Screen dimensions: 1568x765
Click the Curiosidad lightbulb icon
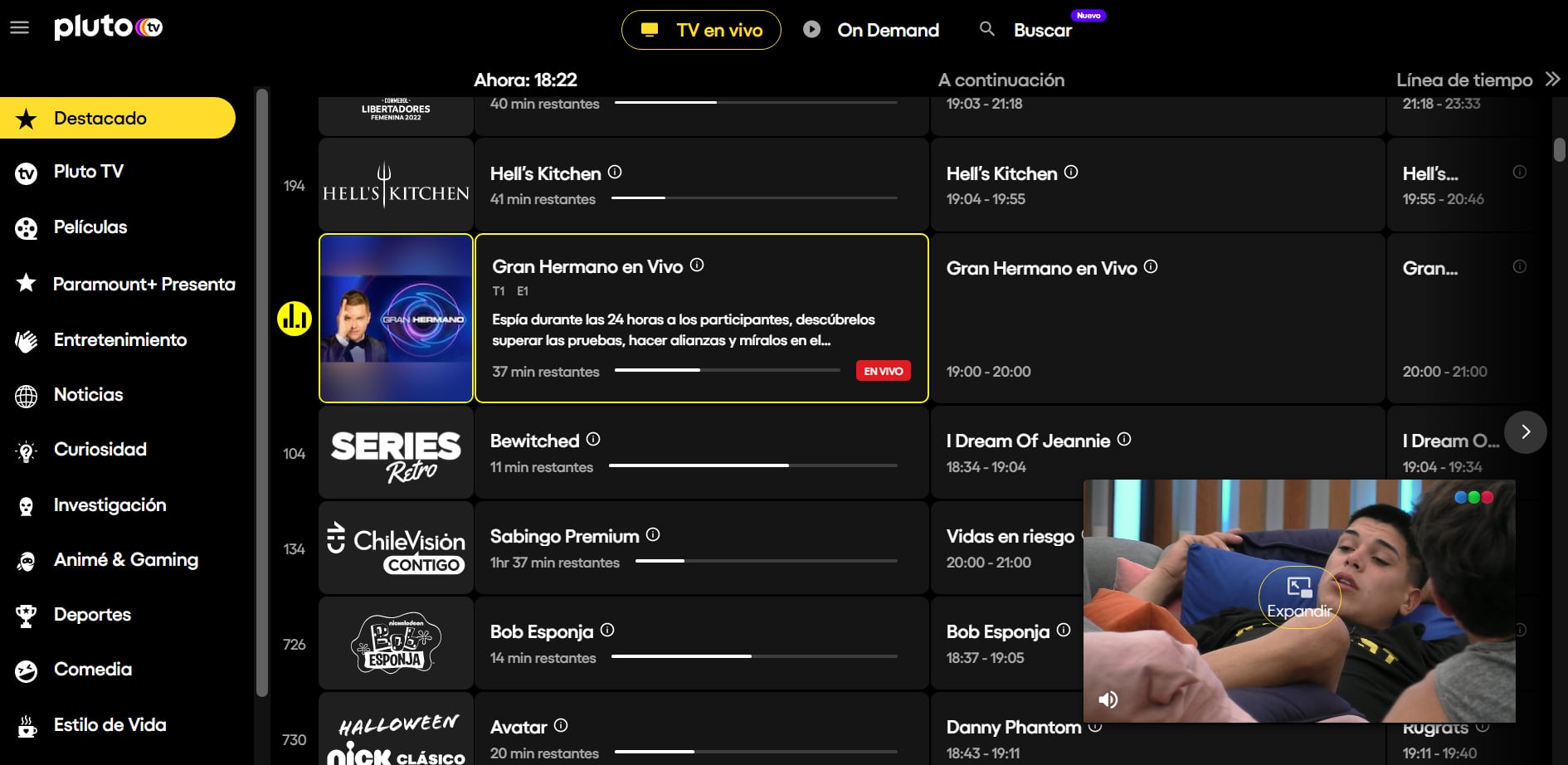click(x=27, y=451)
